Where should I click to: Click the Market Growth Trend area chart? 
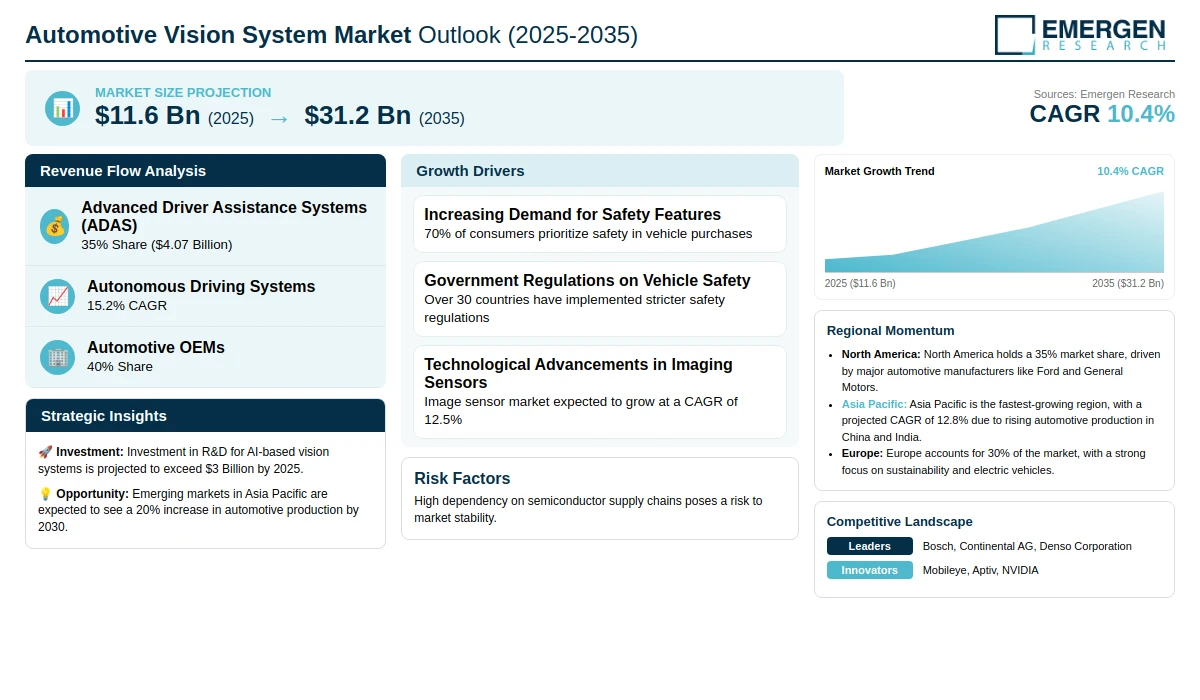click(994, 232)
